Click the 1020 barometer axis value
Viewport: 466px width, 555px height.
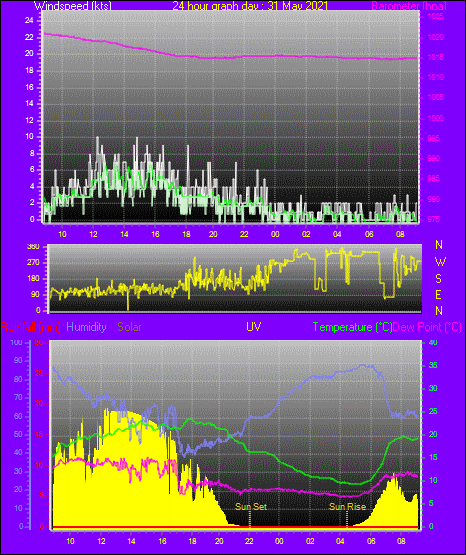pos(435,37)
